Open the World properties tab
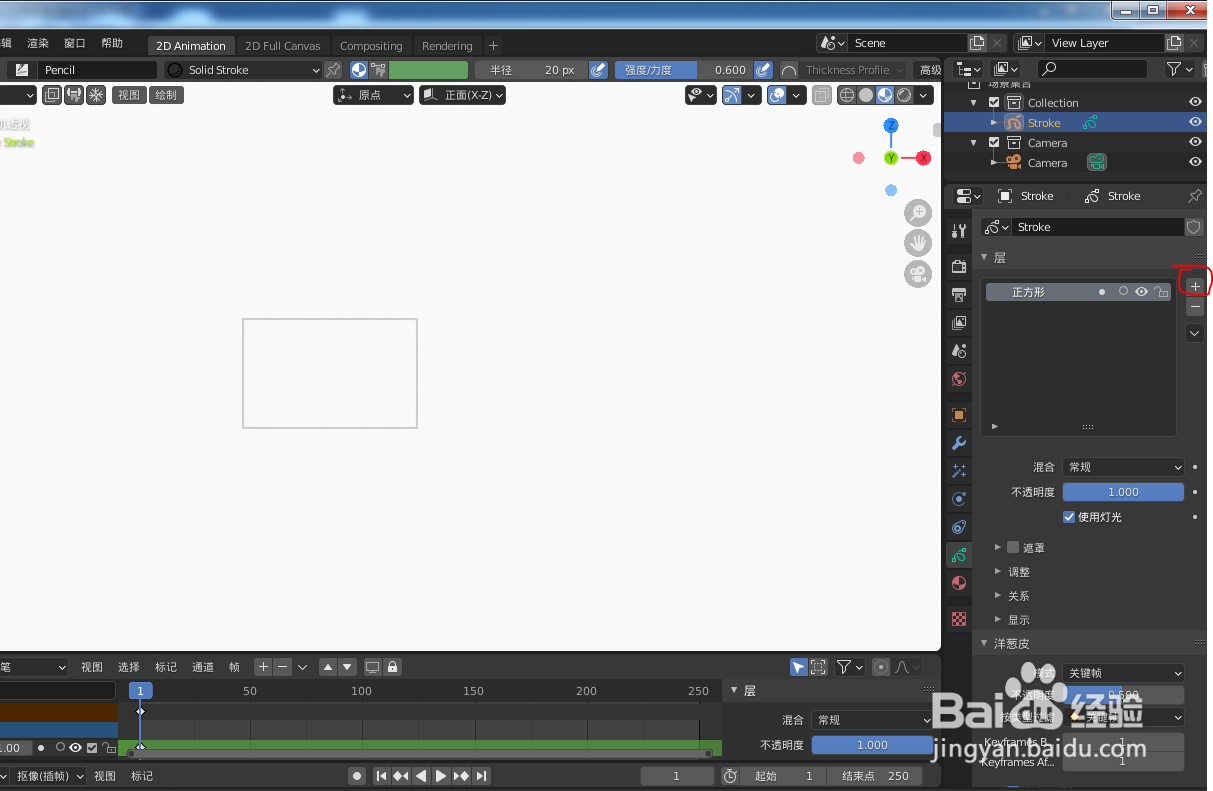 coord(959,379)
